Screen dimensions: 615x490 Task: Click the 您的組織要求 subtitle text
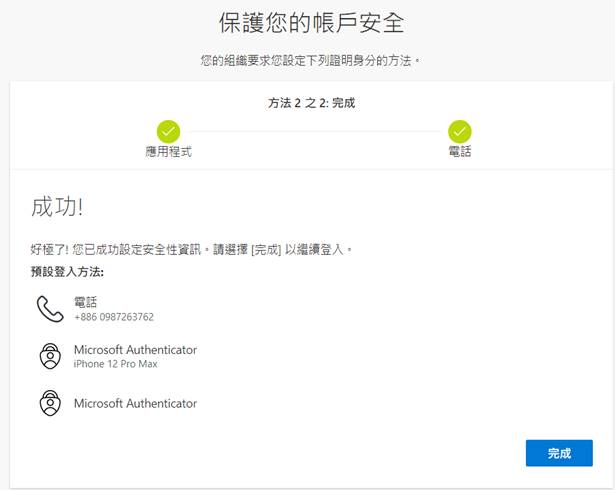310,61
